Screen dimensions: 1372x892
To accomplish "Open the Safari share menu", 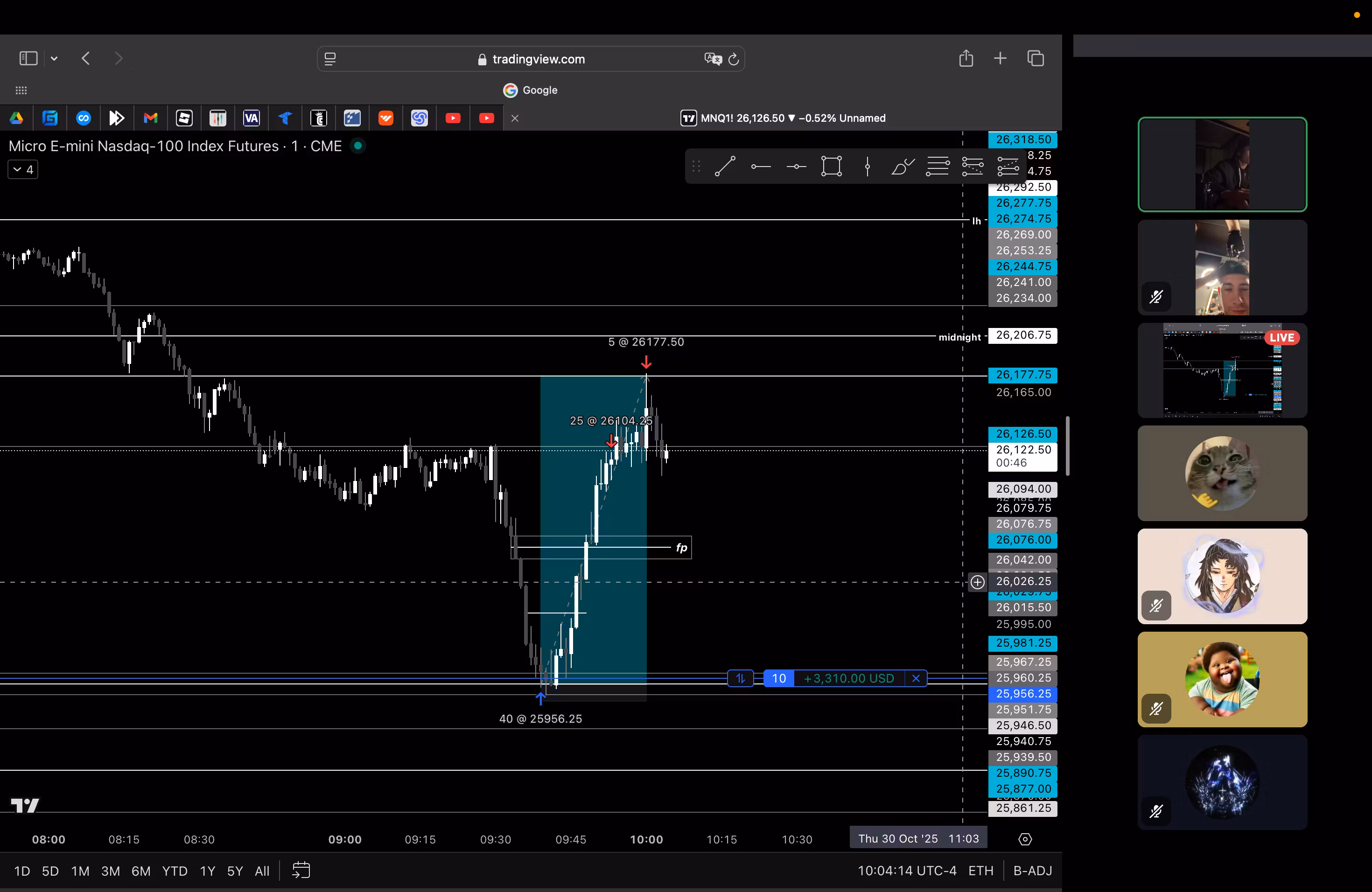I will point(966,58).
